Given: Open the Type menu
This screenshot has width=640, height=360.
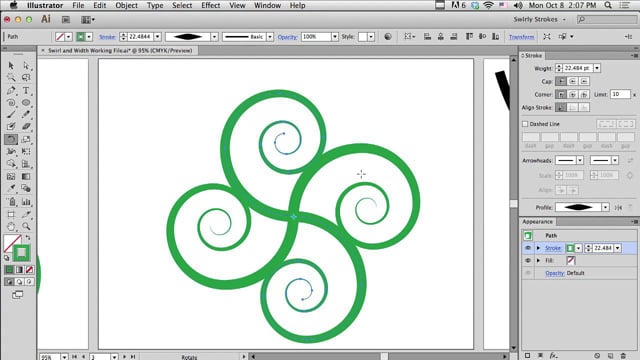Looking at the screenshot, I should [155, 5].
